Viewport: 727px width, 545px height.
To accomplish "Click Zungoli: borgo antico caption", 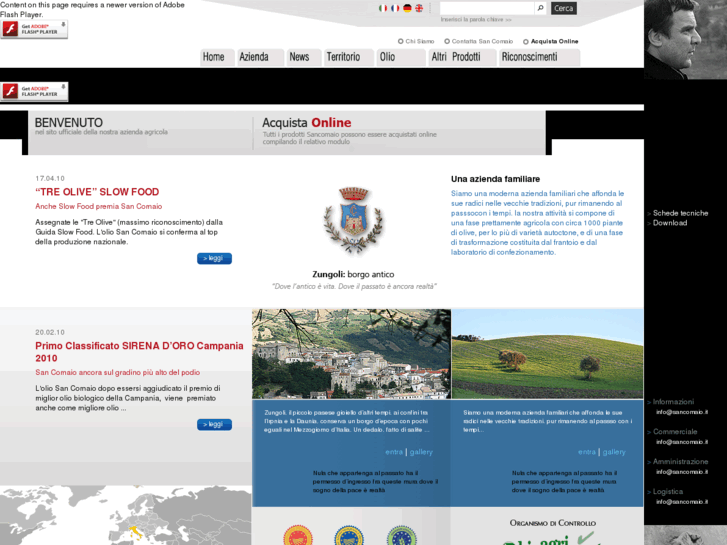I will tap(353, 275).
